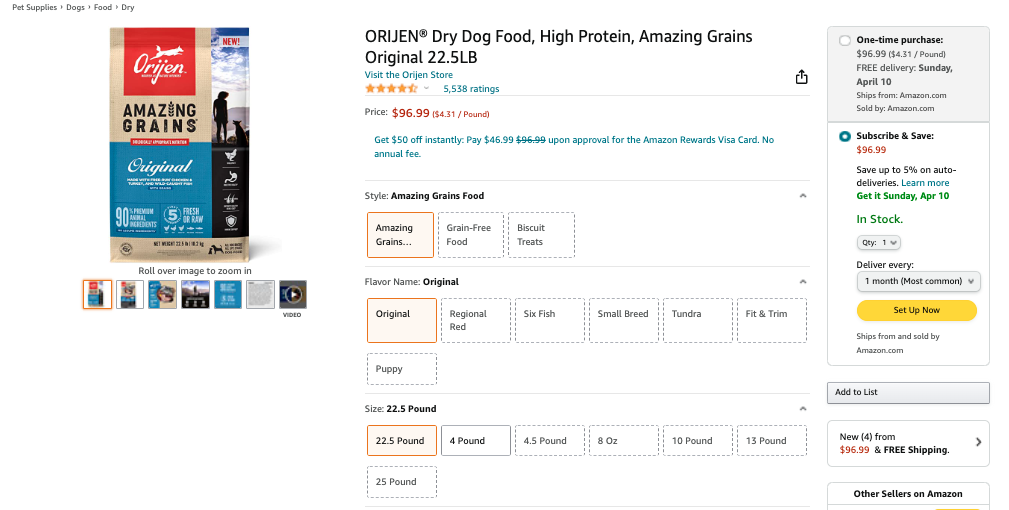Select the Subscribe & Save radio button
The width and height of the screenshot is (1009, 510).
[845, 136]
